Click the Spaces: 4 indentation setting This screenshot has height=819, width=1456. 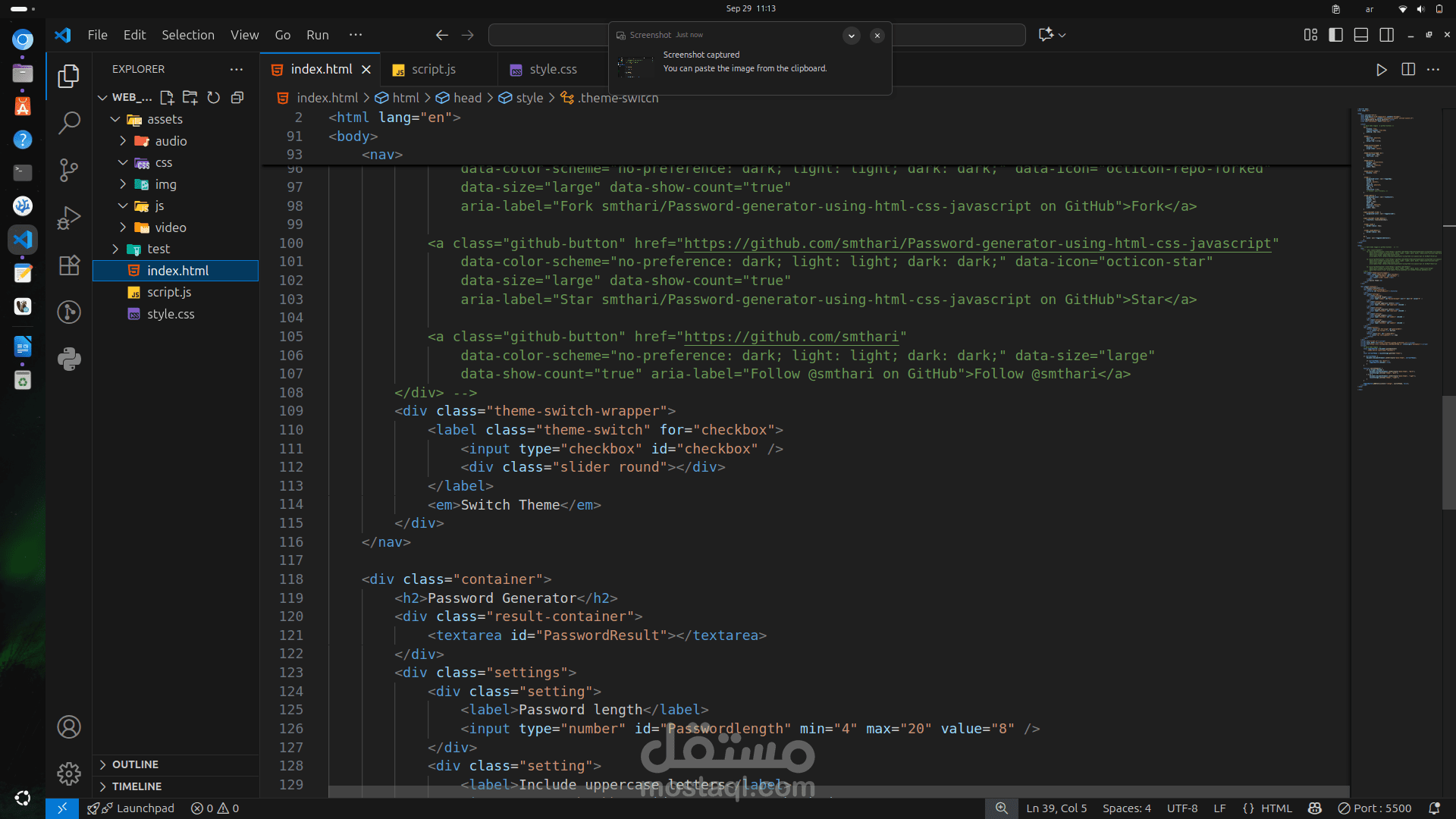[1126, 808]
